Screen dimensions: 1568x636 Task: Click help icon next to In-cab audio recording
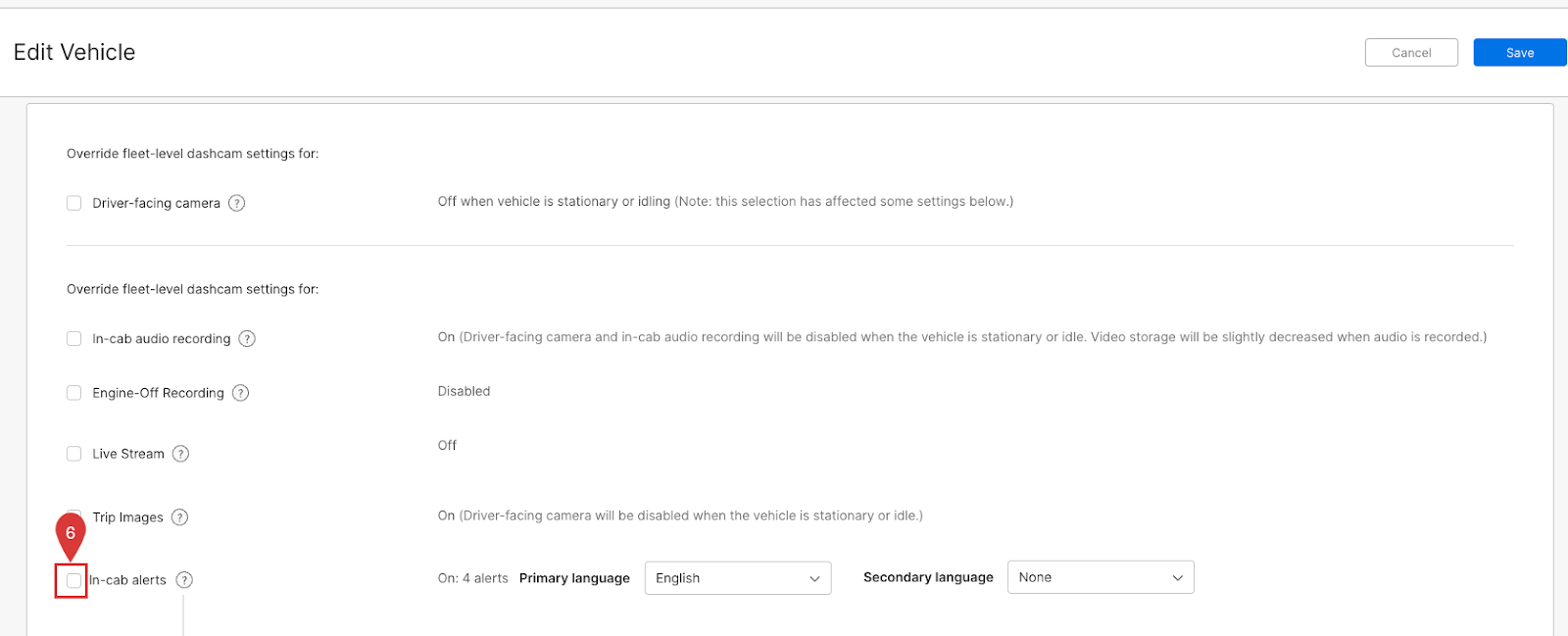tap(247, 338)
